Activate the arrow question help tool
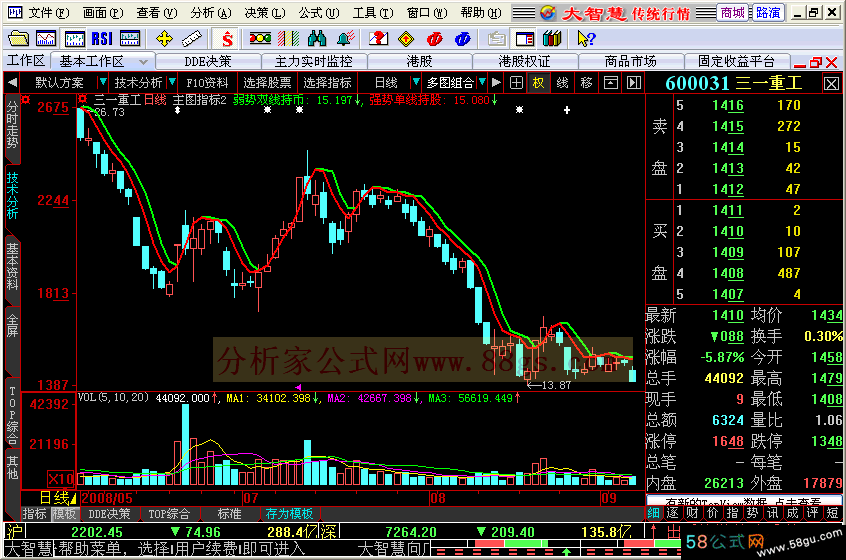 coord(586,39)
